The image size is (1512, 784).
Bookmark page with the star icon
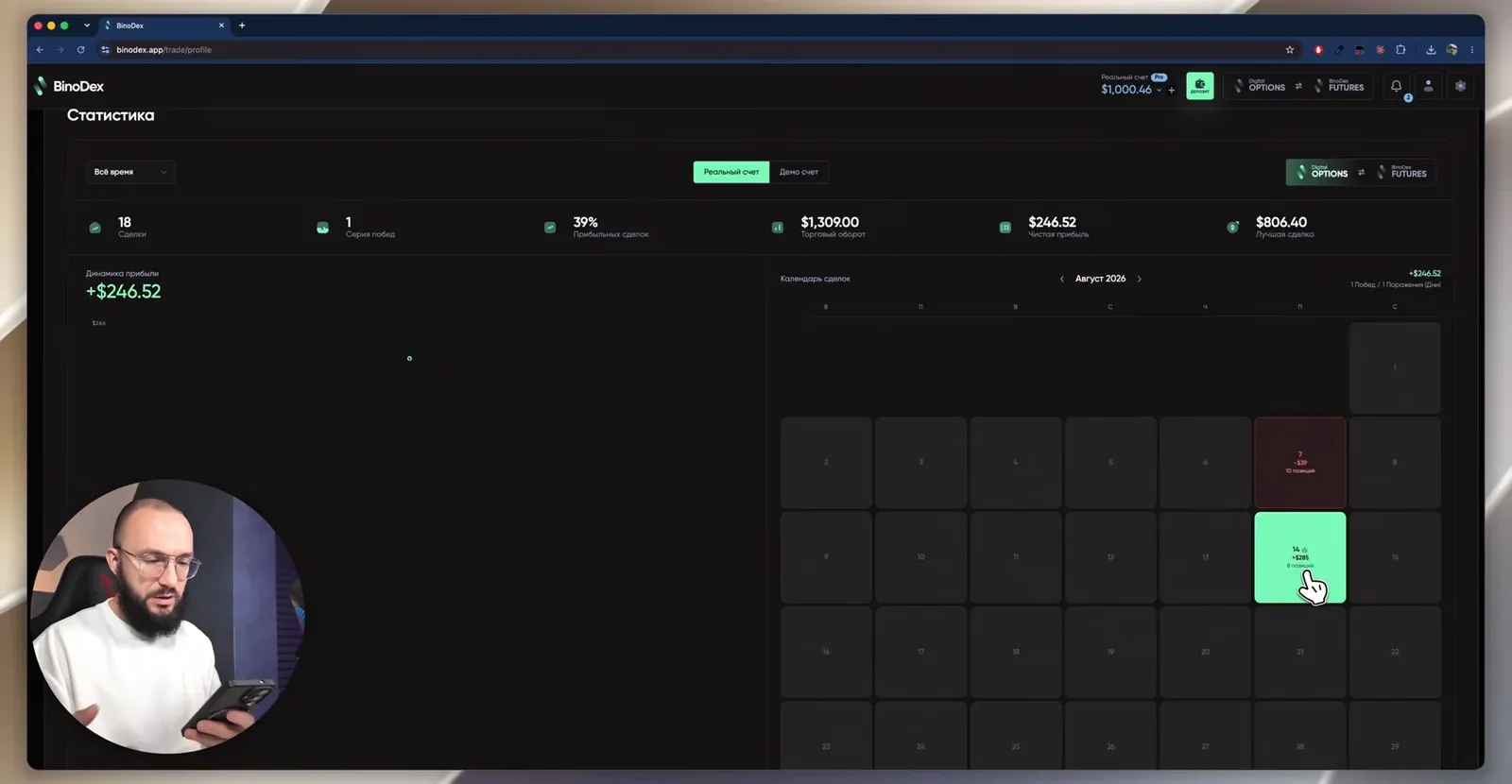click(x=1289, y=50)
